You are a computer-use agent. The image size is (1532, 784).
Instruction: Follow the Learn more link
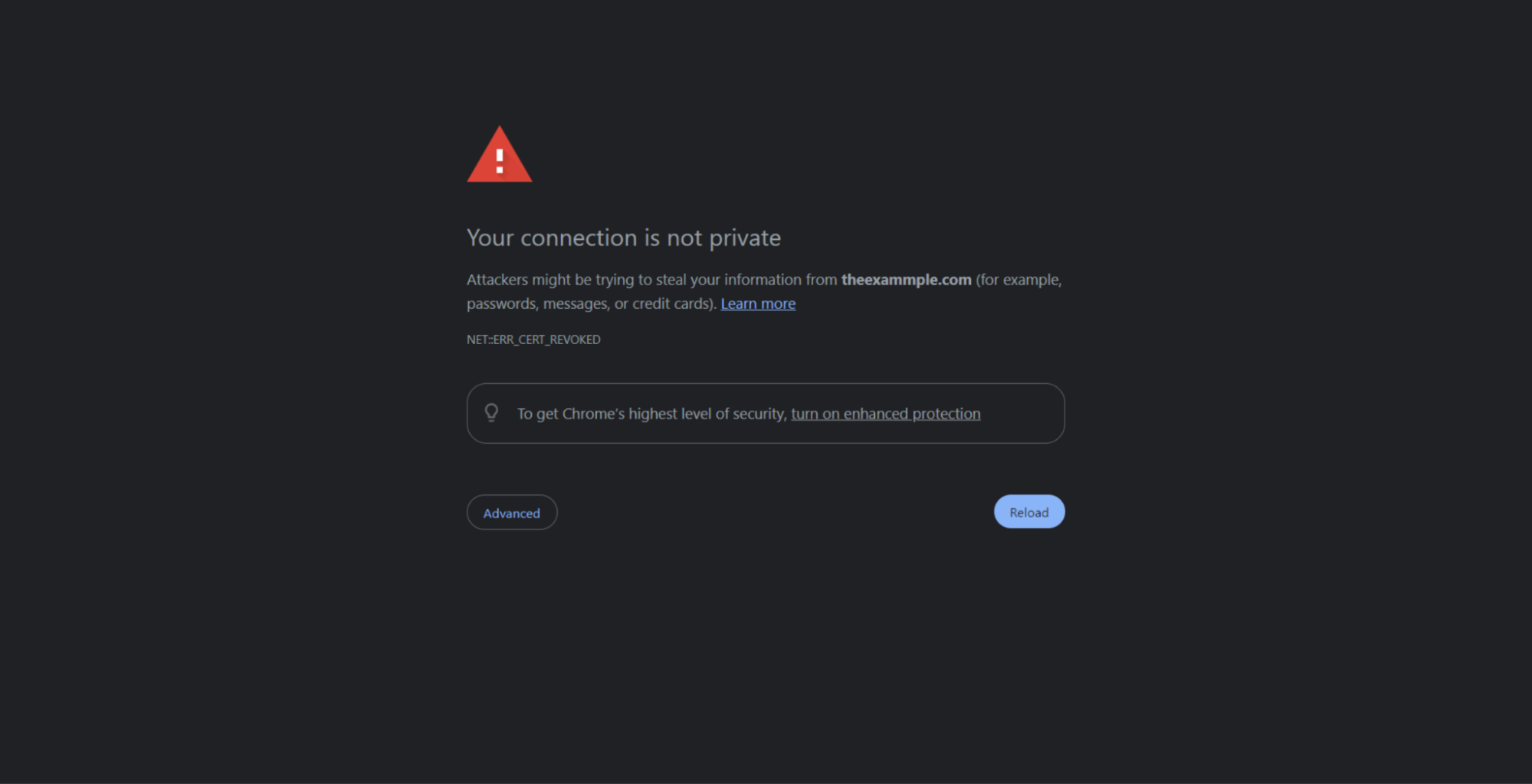tap(758, 303)
